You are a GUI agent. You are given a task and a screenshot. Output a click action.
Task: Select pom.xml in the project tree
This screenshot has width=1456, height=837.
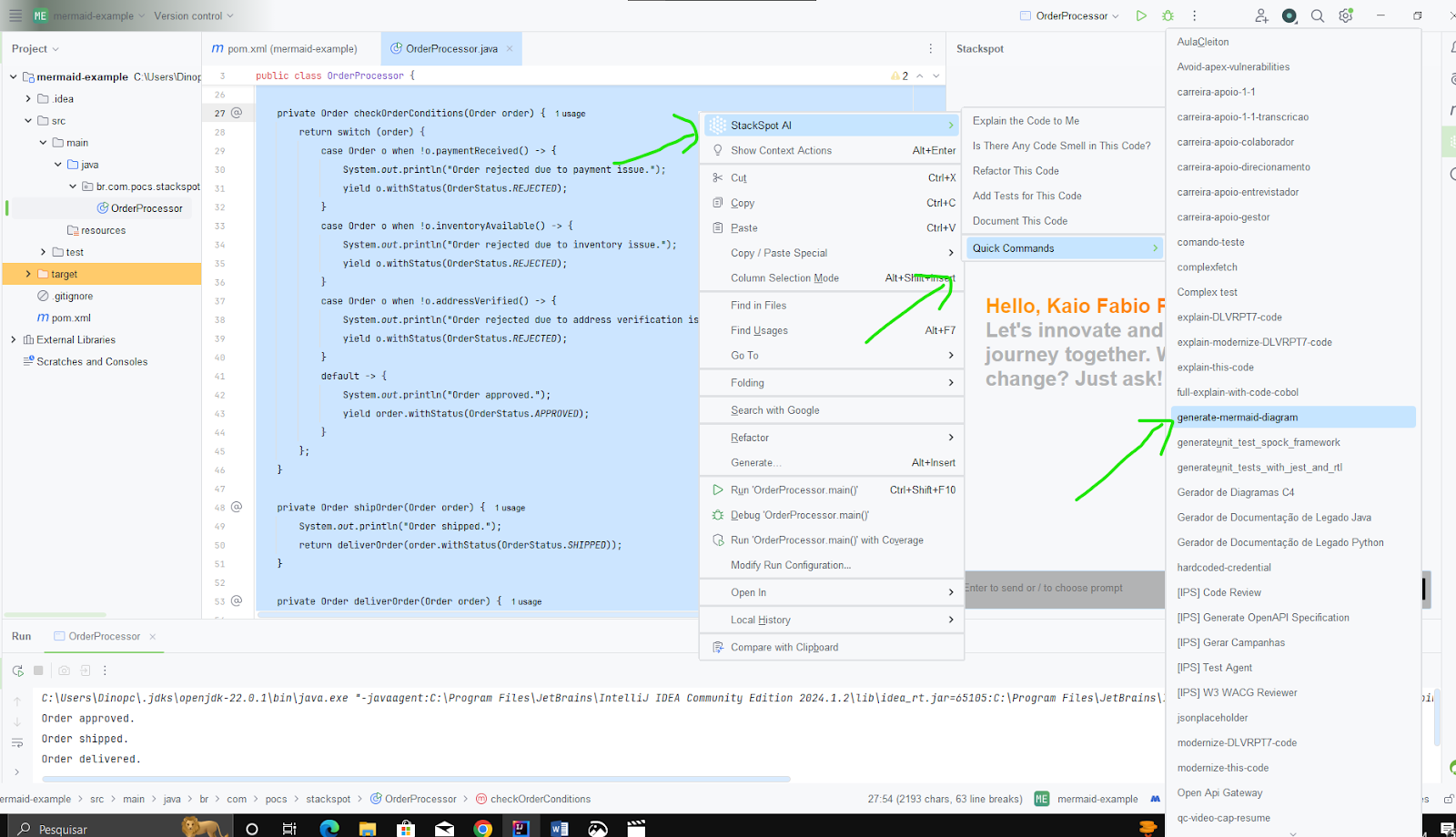(64, 318)
